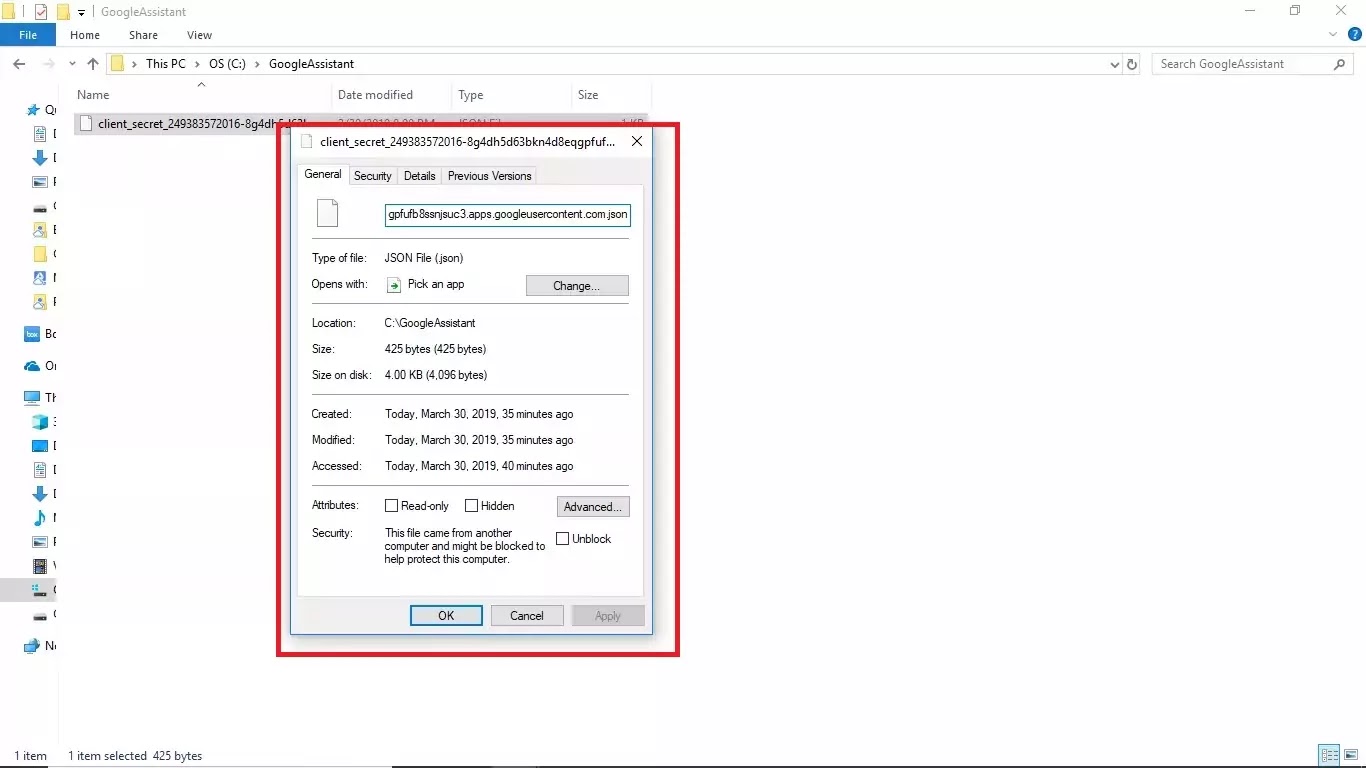Viewport: 1366px width, 768px height.
Task: Click OS (C:) in the address path
Action: (227, 64)
